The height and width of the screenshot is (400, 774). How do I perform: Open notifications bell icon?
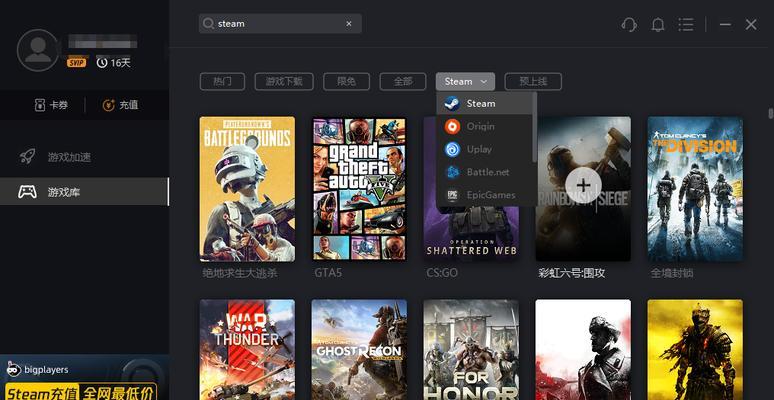[658, 24]
